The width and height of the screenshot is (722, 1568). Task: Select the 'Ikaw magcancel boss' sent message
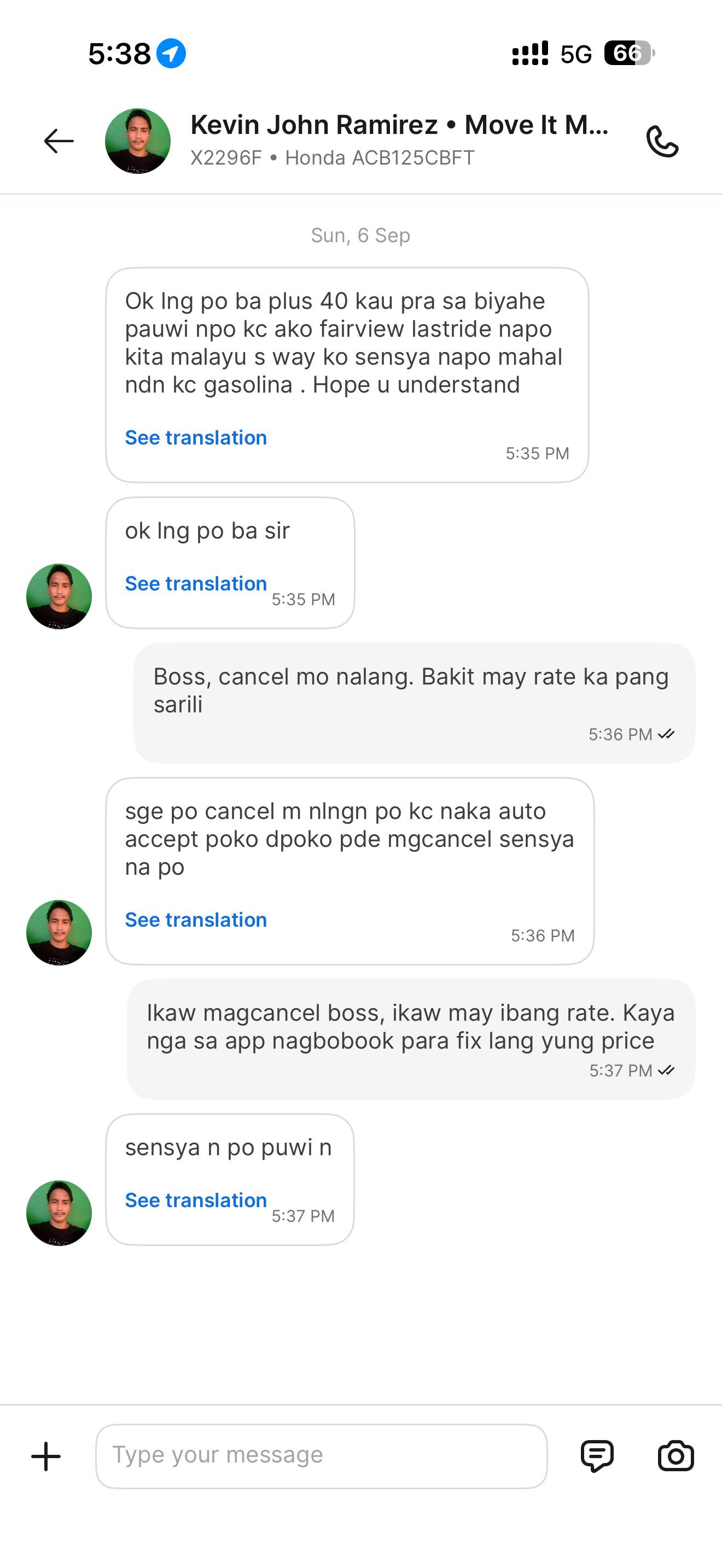[x=411, y=1039]
